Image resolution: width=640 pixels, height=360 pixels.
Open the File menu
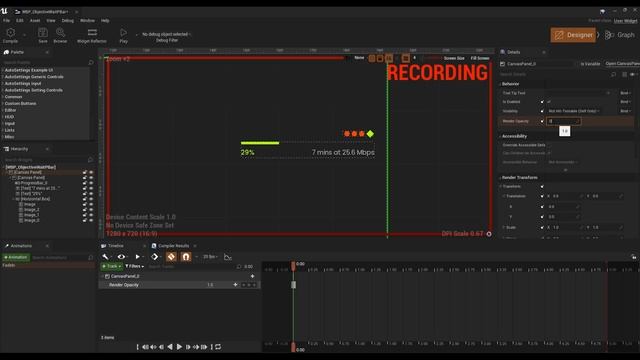[x=7, y=20]
